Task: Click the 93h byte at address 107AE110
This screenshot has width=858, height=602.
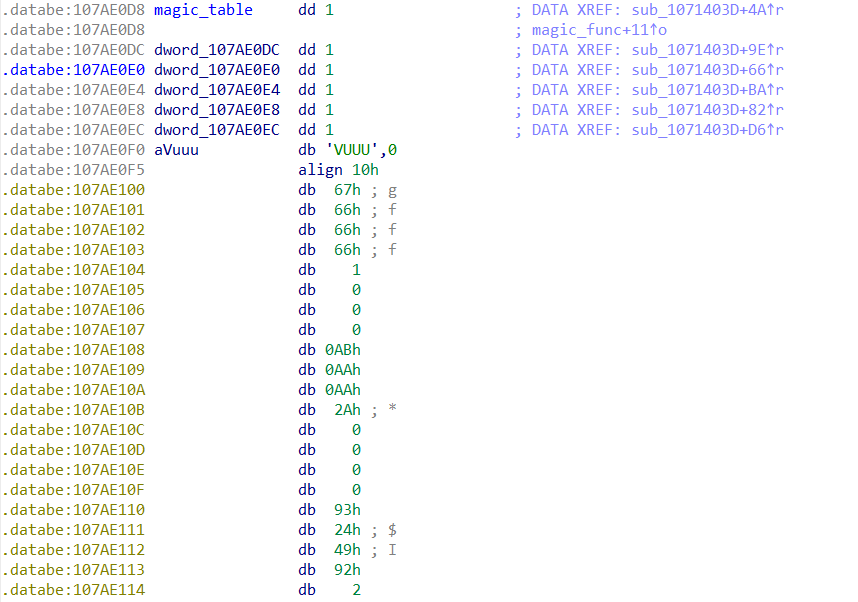Action: pos(347,510)
